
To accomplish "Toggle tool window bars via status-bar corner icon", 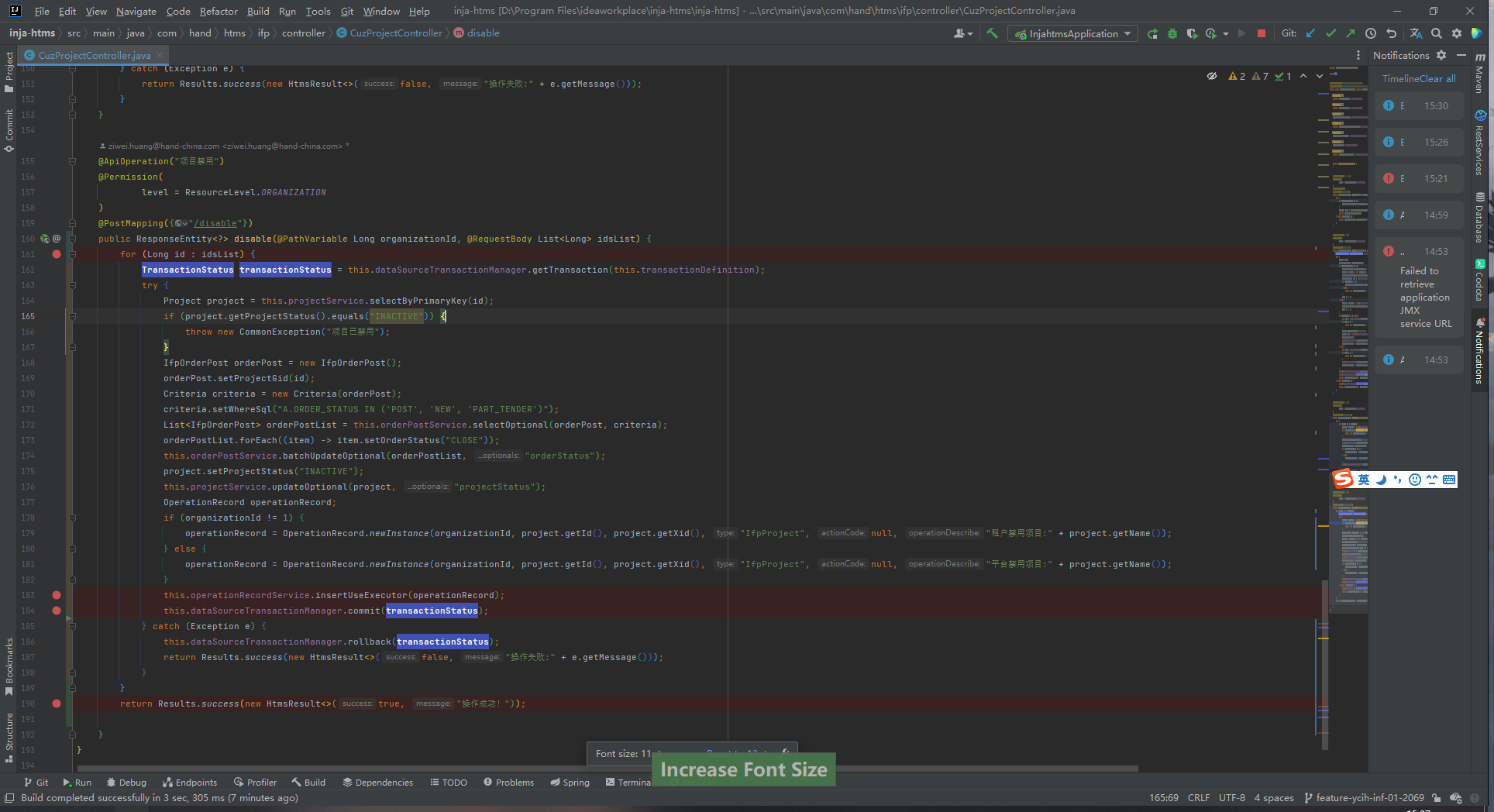I will coord(9,798).
